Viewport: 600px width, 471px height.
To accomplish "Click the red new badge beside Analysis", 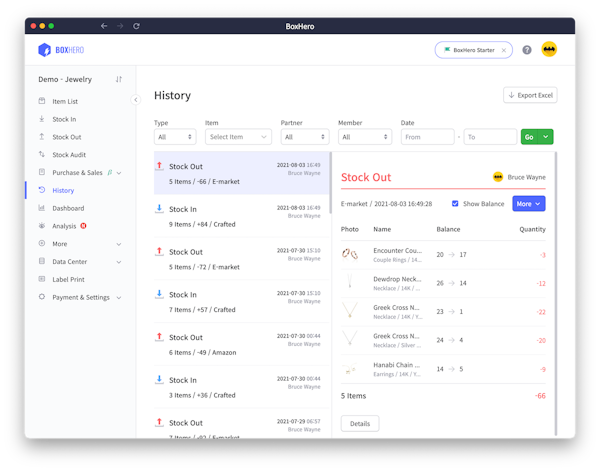I will click(x=83, y=226).
